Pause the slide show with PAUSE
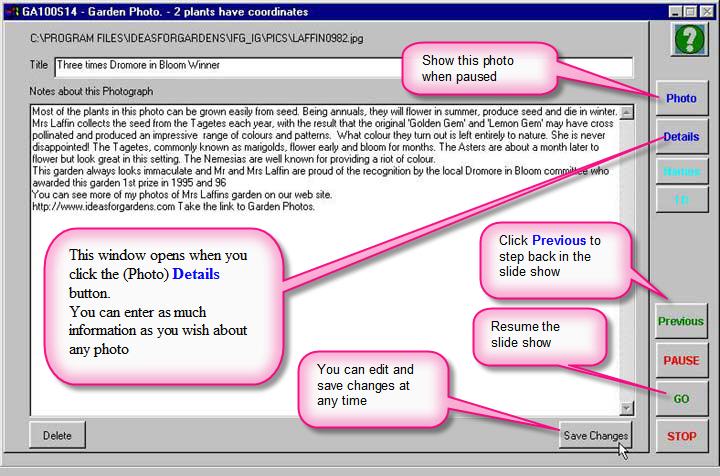The image size is (720, 476). click(x=681, y=360)
